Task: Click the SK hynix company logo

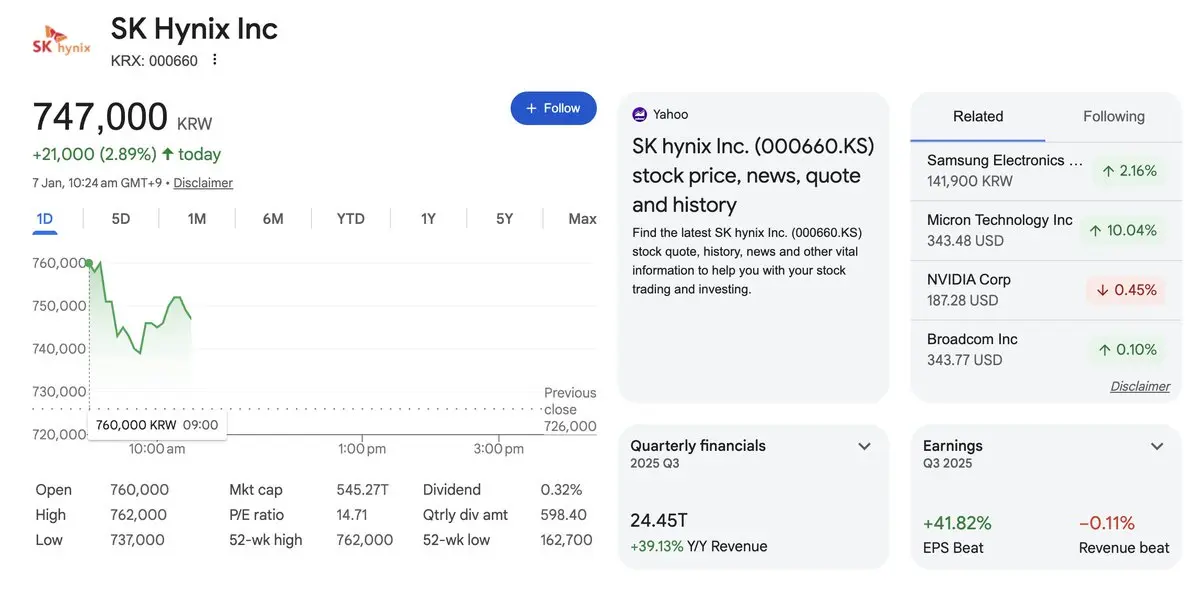Action: 61,44
